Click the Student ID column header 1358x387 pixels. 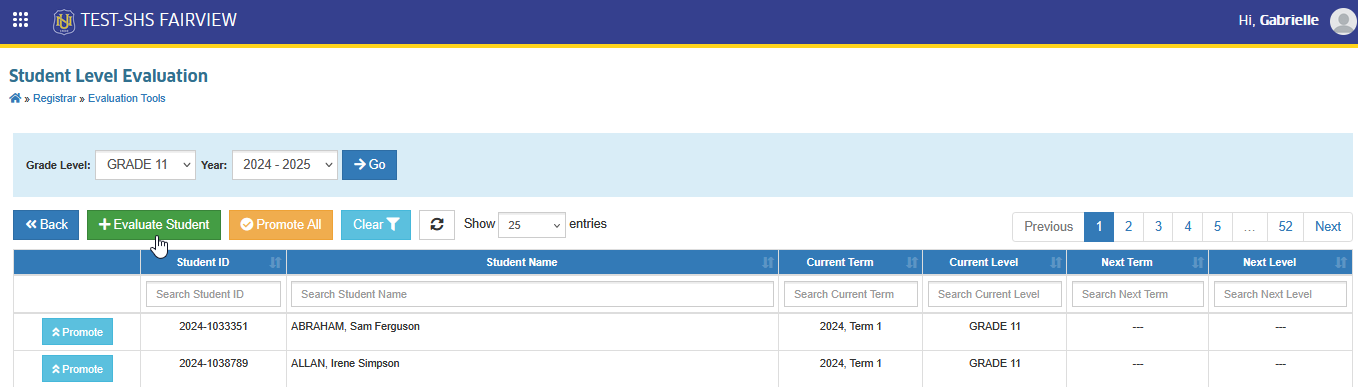click(x=213, y=263)
